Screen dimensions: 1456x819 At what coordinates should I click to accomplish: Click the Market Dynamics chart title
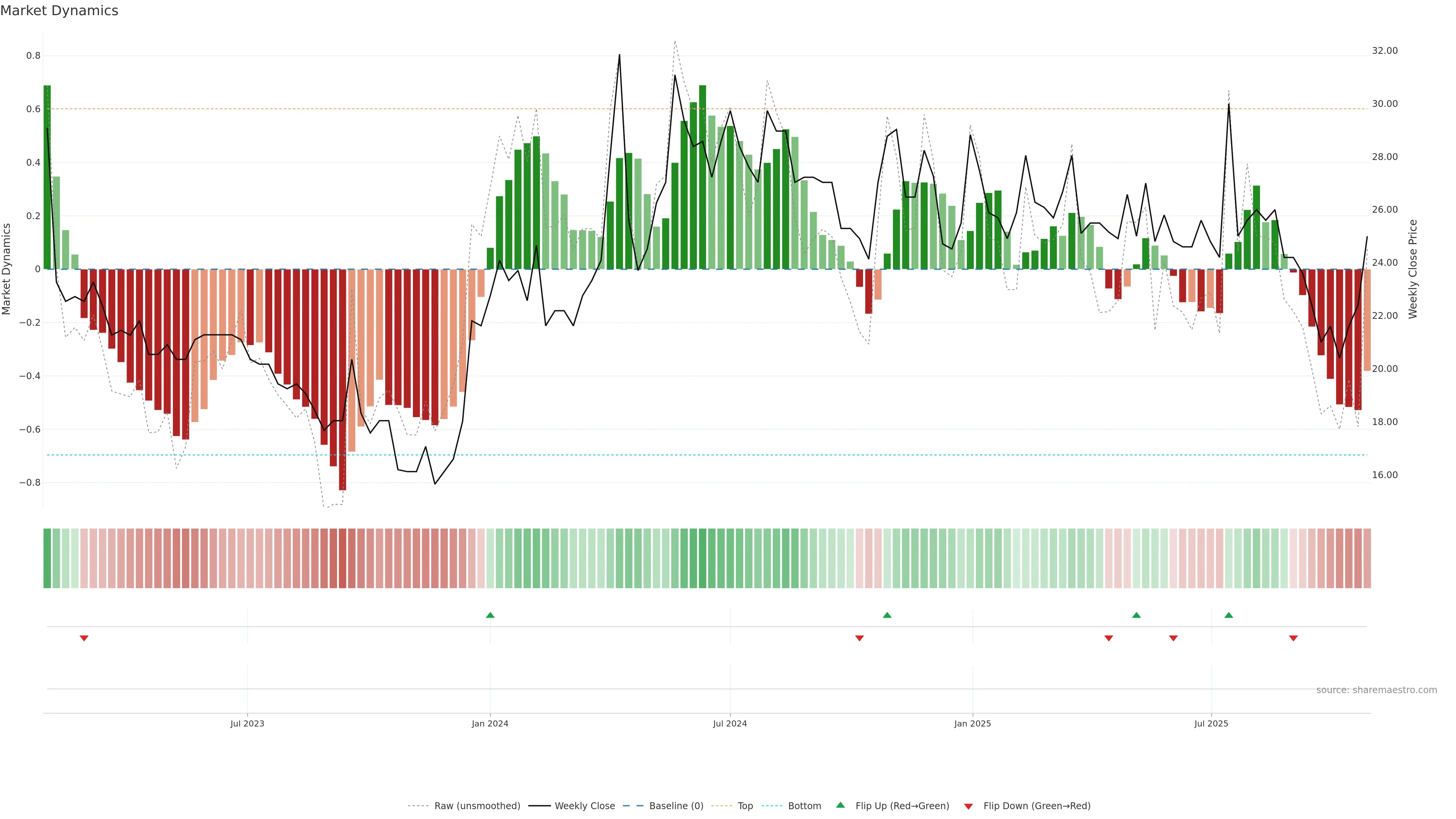[60, 11]
